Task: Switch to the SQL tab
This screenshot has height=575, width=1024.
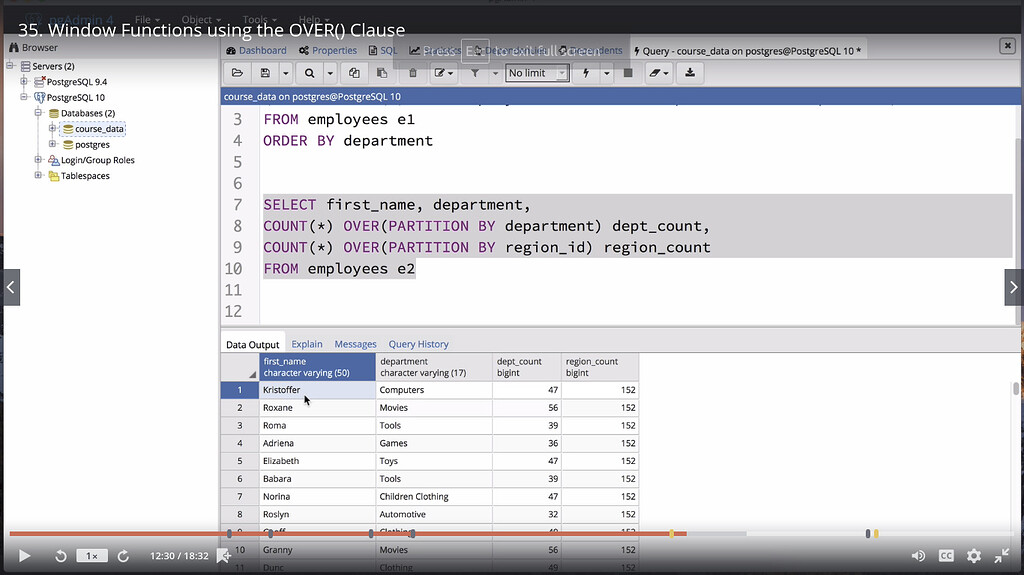Action: tap(383, 50)
